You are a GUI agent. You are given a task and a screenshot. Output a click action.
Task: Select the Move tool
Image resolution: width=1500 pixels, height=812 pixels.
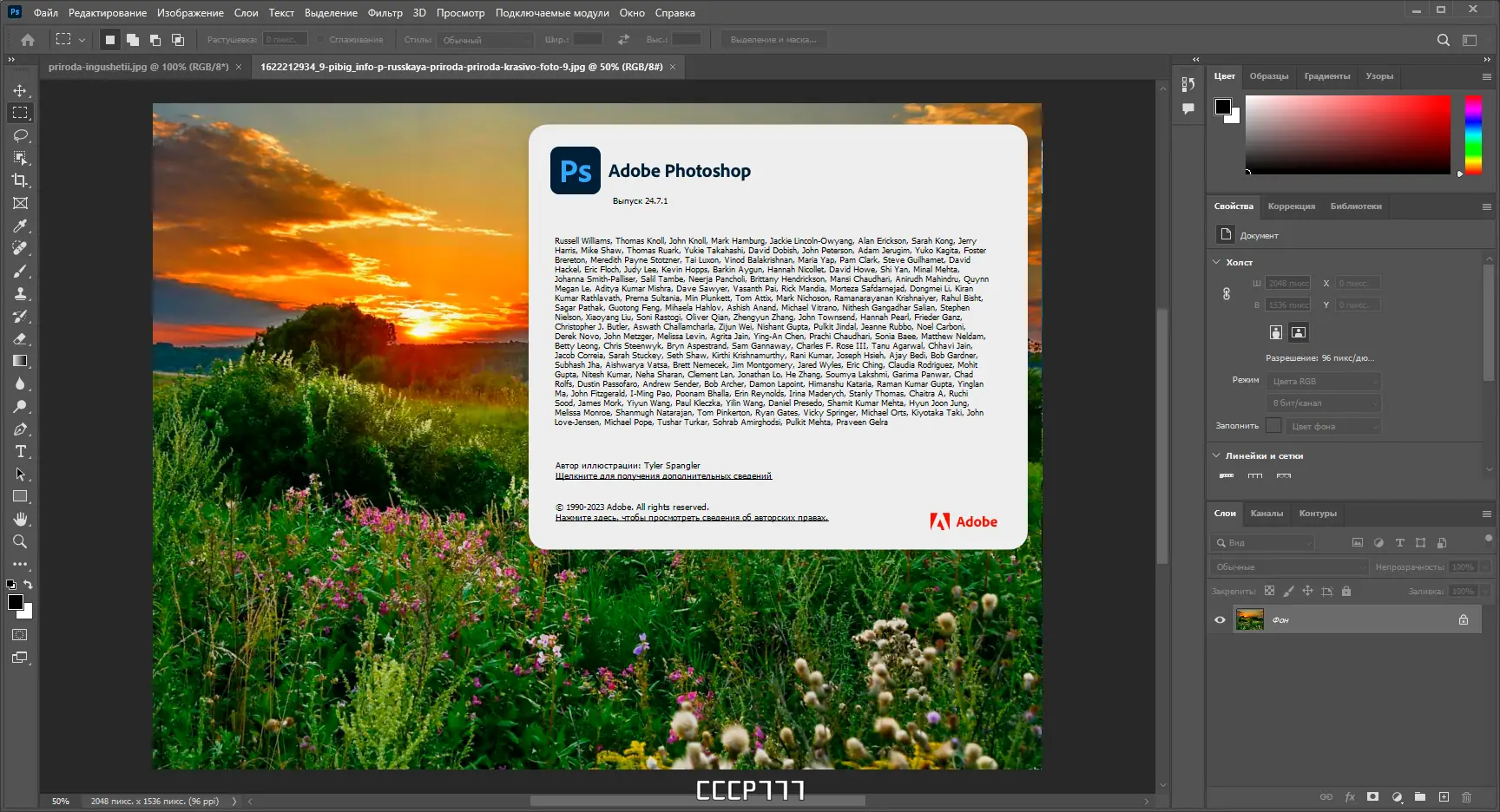tap(19, 89)
